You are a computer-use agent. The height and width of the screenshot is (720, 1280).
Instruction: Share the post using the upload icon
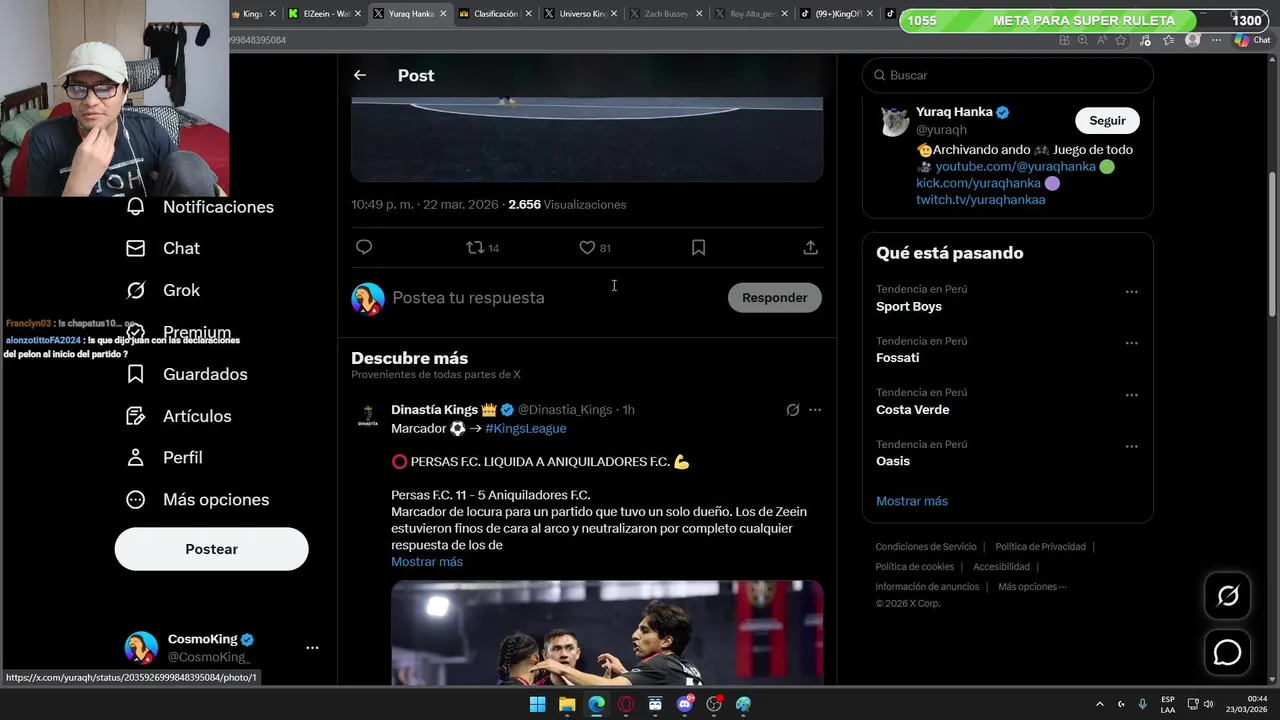tap(810, 247)
